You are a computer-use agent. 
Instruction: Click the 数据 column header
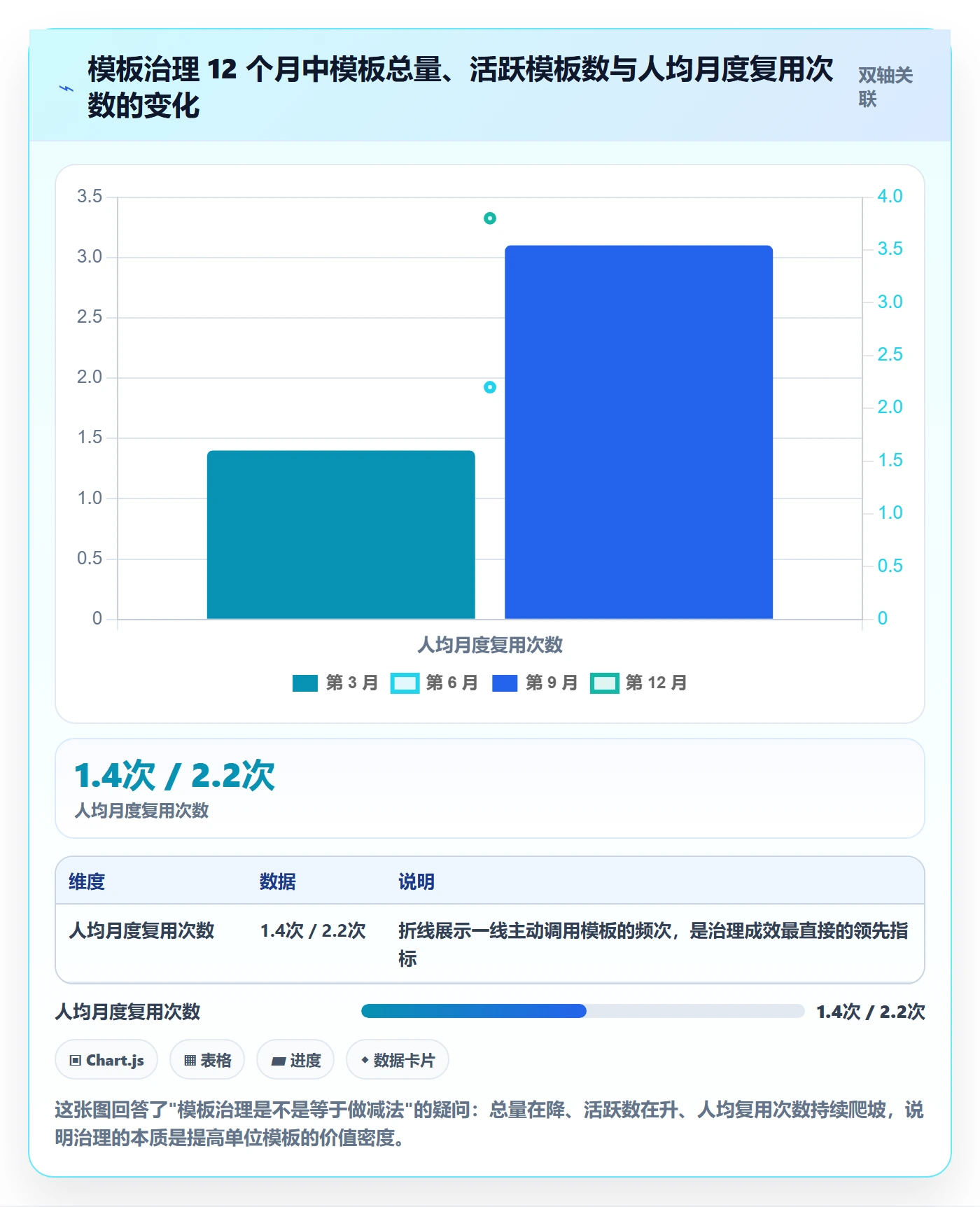278,881
